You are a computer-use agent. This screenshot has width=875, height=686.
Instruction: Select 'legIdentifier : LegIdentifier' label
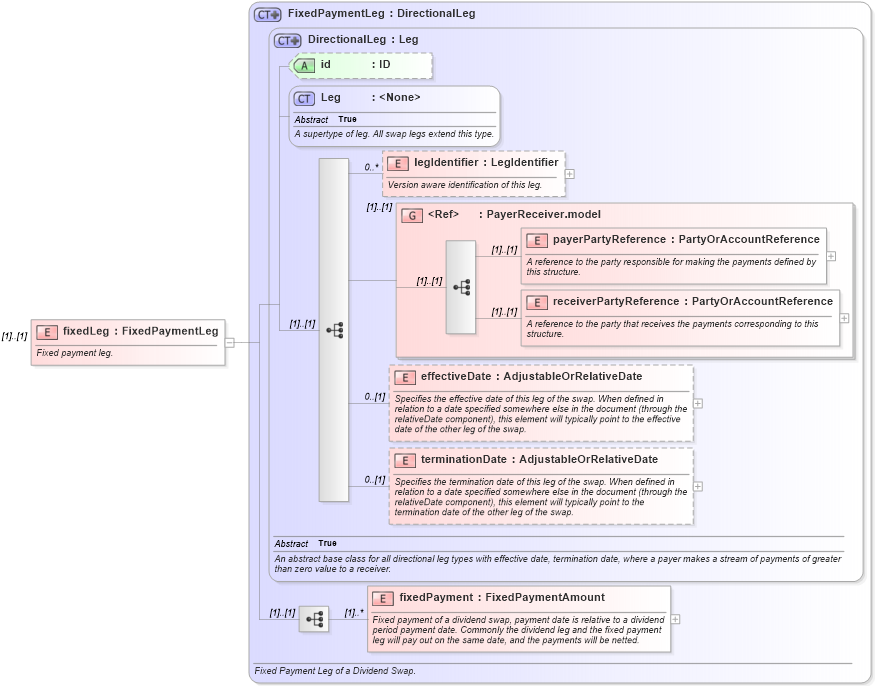pos(486,162)
